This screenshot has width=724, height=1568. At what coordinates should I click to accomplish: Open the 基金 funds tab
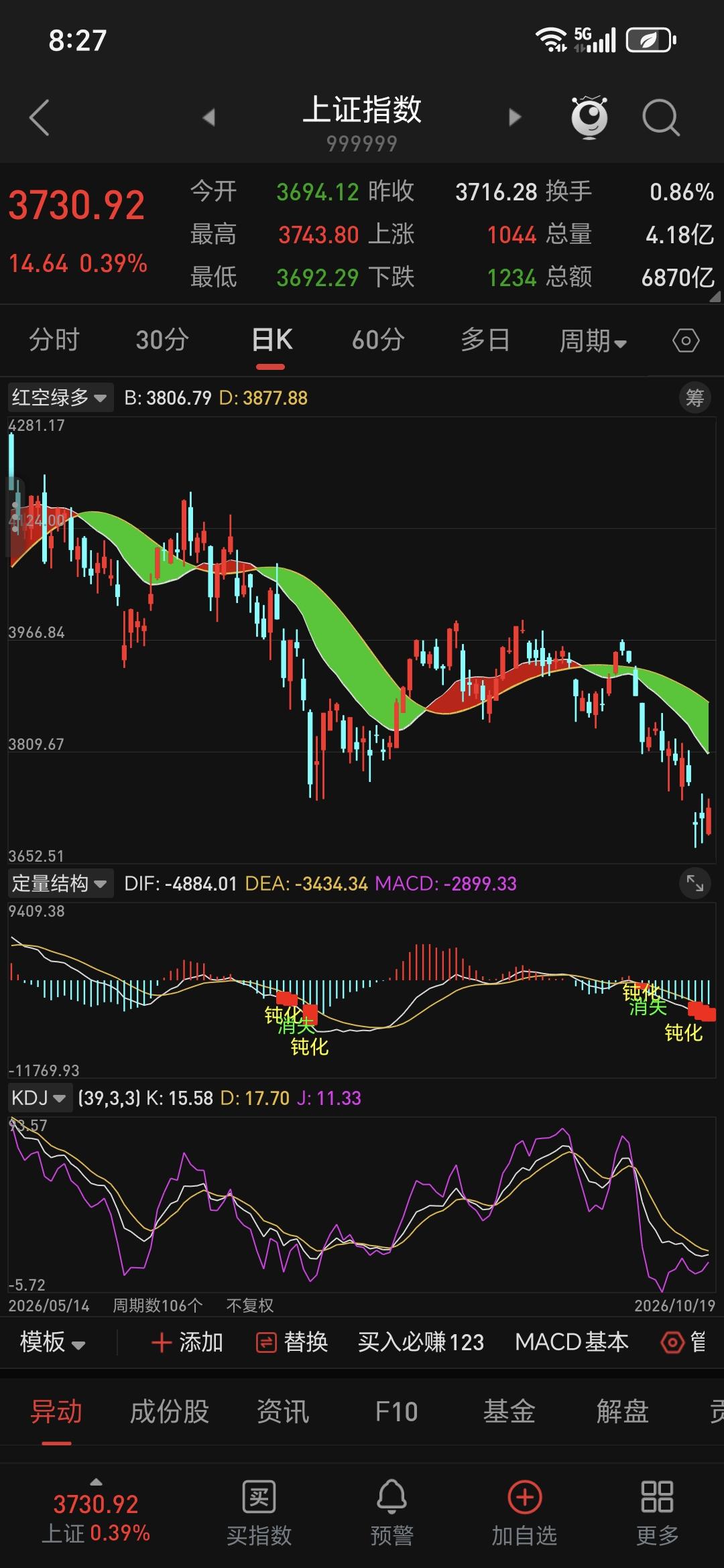pos(509,1412)
